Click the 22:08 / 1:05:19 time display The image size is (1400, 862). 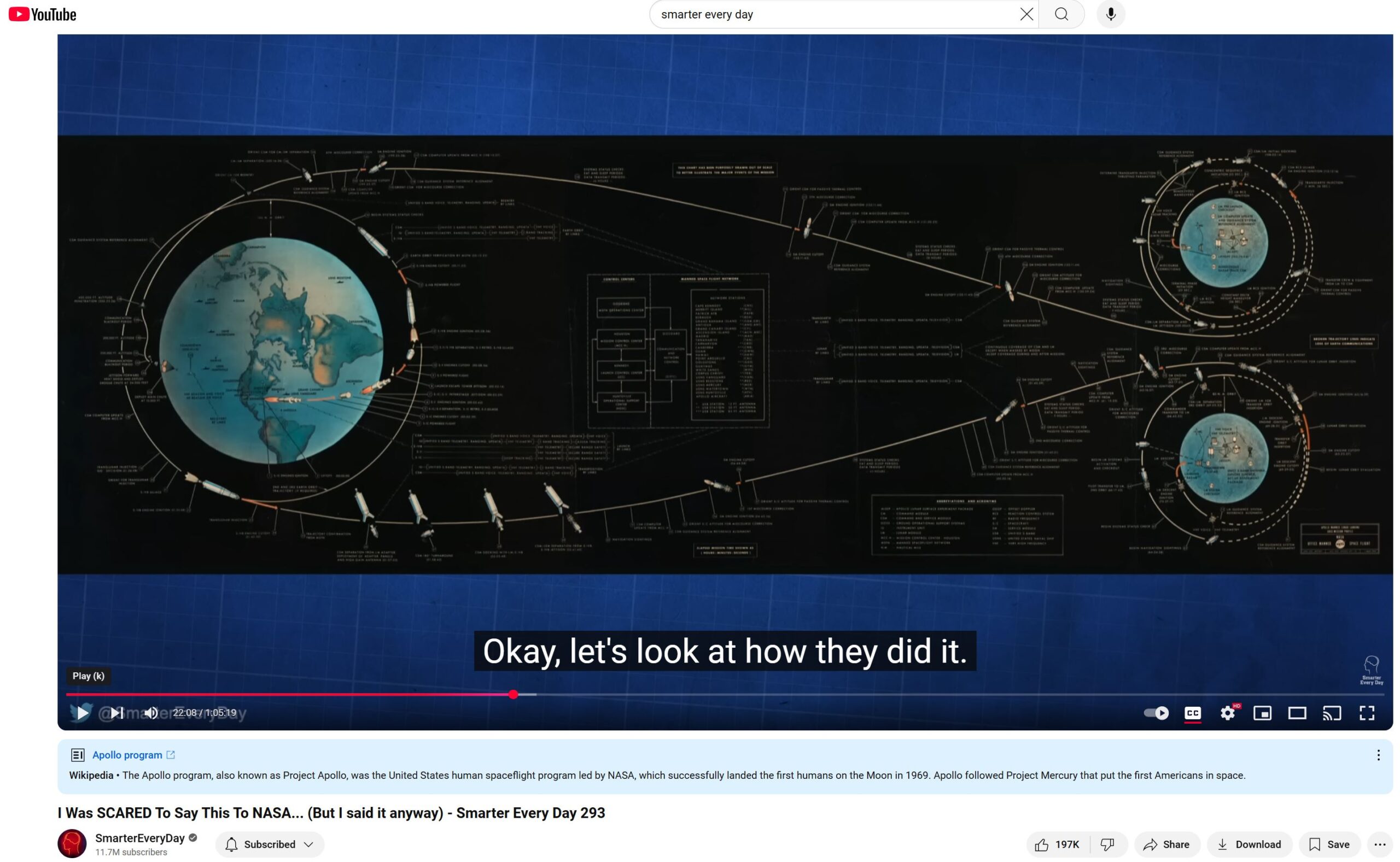click(204, 712)
